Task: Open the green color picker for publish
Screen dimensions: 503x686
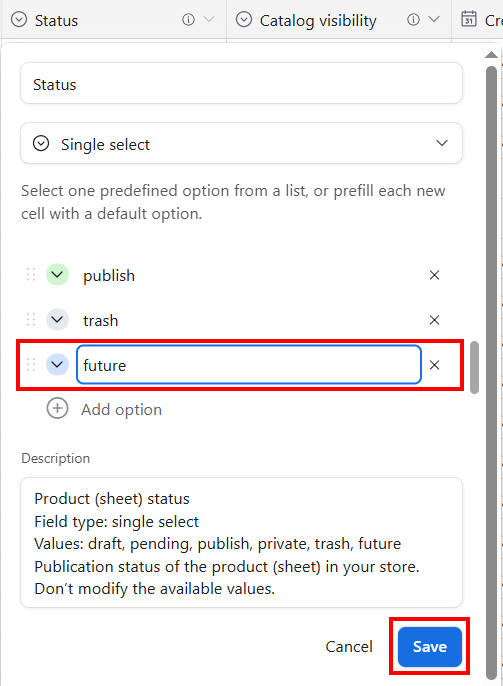Action: 57,275
